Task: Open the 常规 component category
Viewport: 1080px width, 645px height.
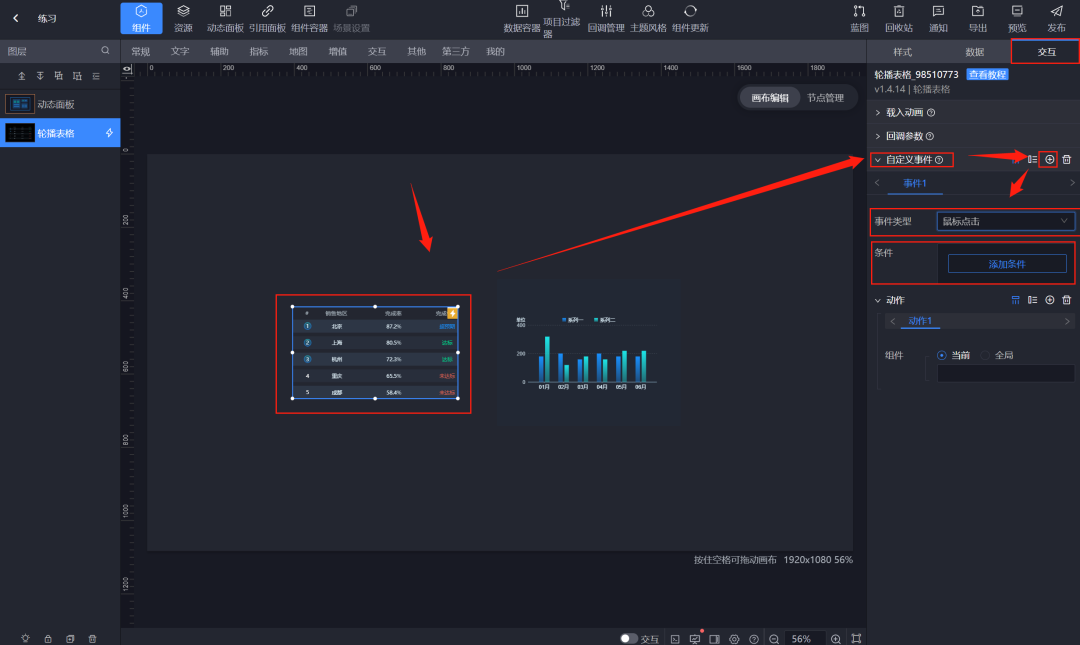Action: pyautogui.click(x=141, y=51)
